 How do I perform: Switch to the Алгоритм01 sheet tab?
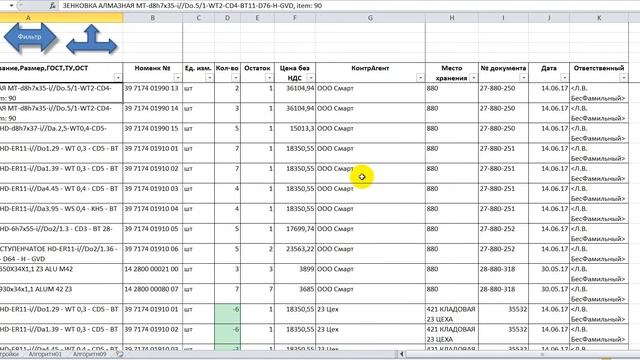[45, 355]
